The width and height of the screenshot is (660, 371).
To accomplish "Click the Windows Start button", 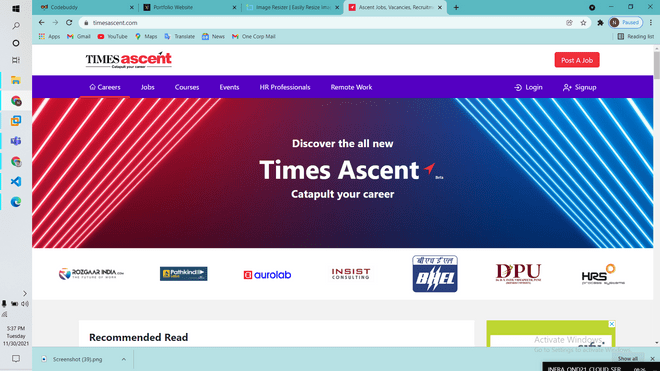I will [x=16, y=8].
